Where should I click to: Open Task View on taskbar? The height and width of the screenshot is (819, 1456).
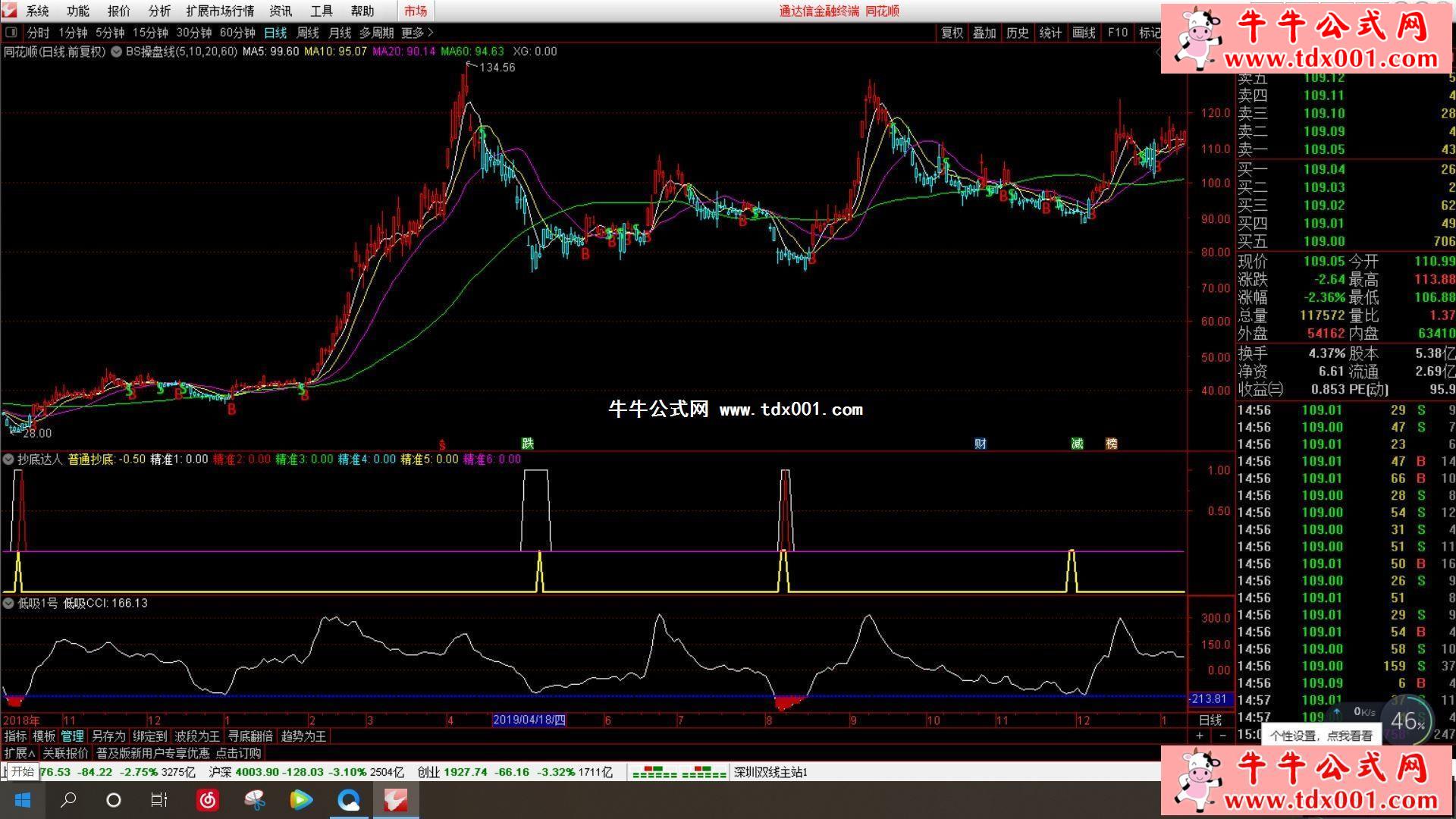(159, 800)
